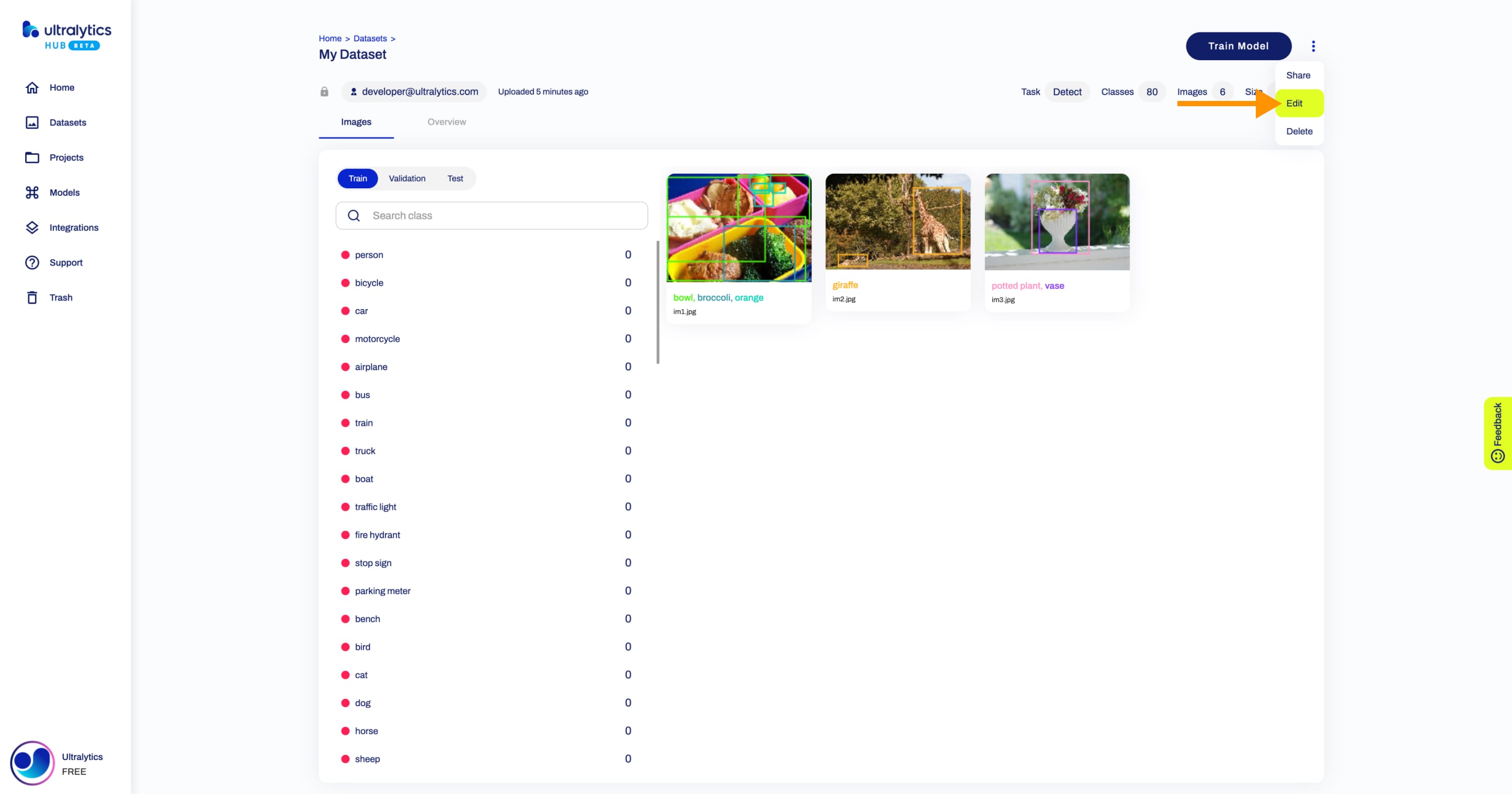This screenshot has height=794, width=1512.
Task: Click the three-dot options menu icon
Action: (1313, 45)
